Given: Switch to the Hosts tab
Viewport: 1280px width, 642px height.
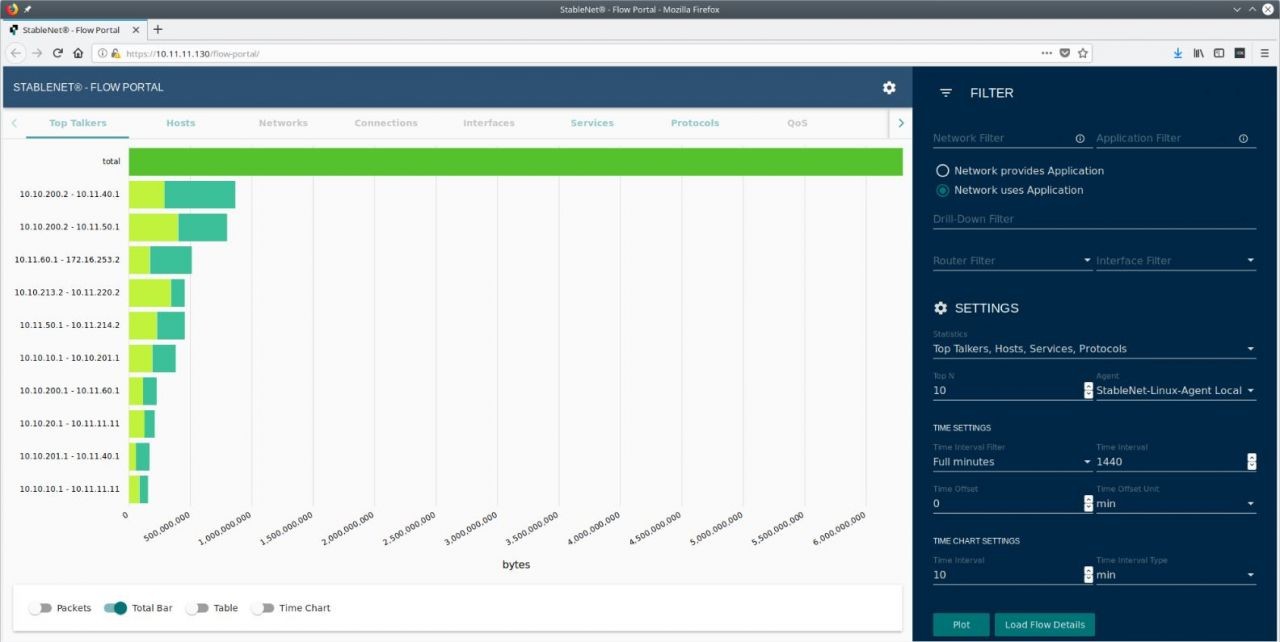Looking at the screenshot, I should [181, 123].
